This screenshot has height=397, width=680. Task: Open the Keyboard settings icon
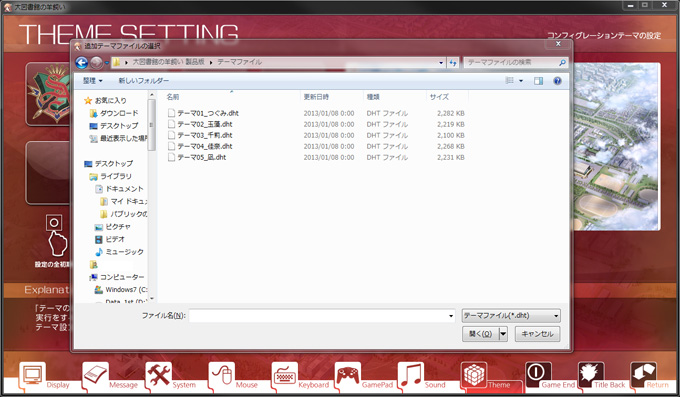coord(284,375)
